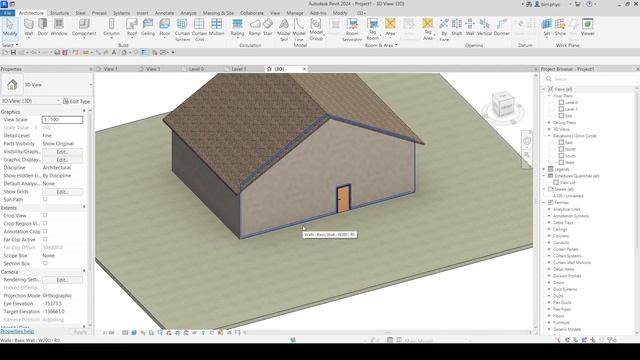Click Edit for Visibility/Graphics

pos(62,151)
